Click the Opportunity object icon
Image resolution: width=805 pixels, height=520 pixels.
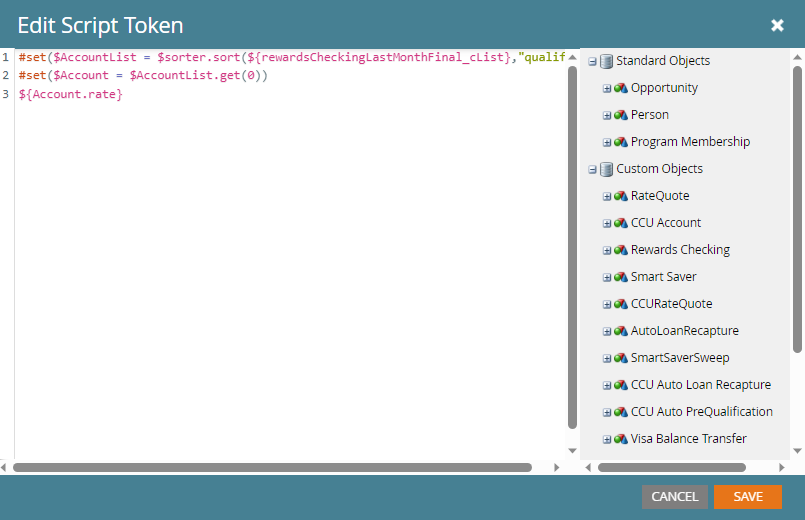(621, 88)
